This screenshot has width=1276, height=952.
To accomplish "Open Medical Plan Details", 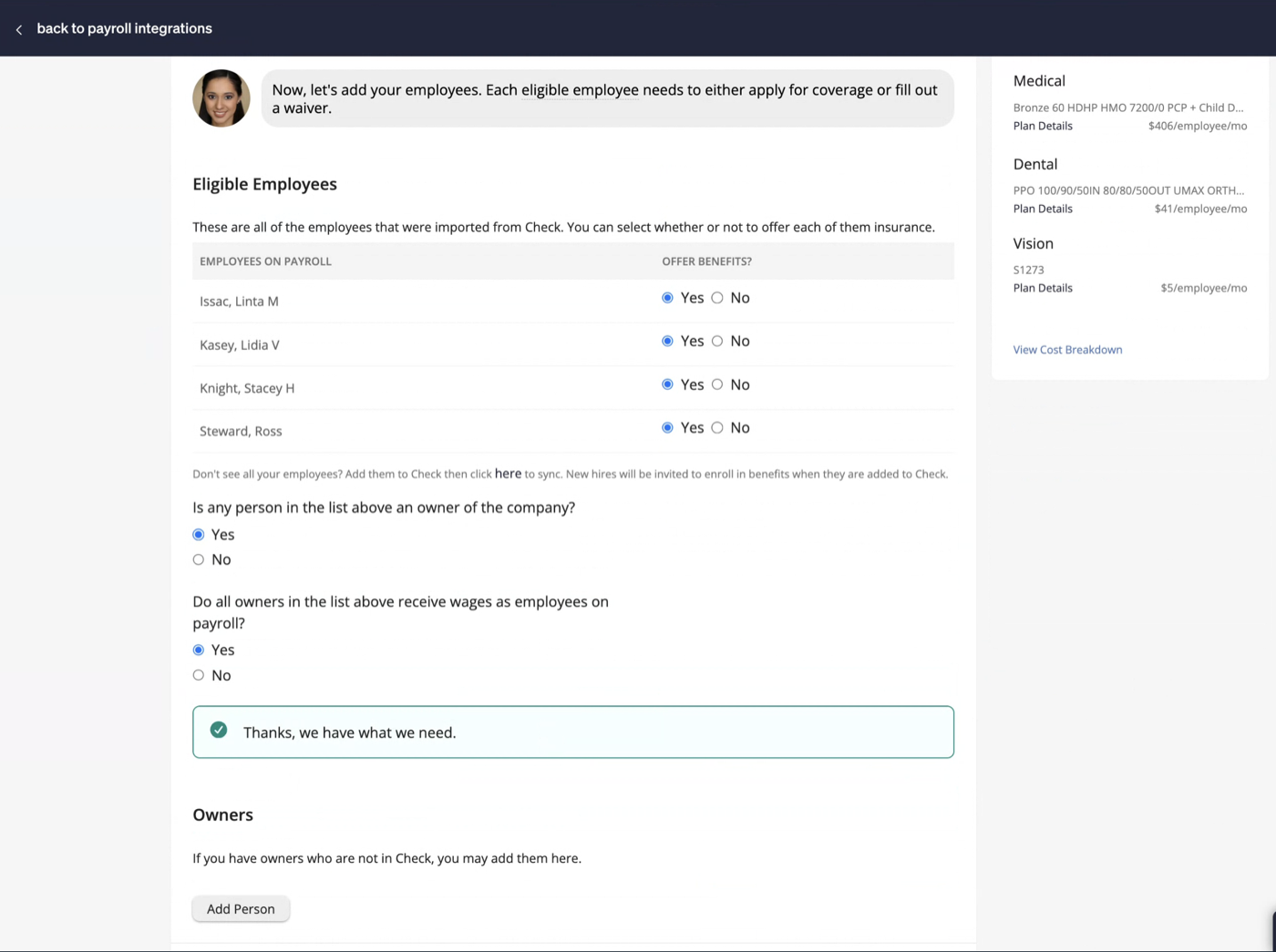I will 1043,126.
